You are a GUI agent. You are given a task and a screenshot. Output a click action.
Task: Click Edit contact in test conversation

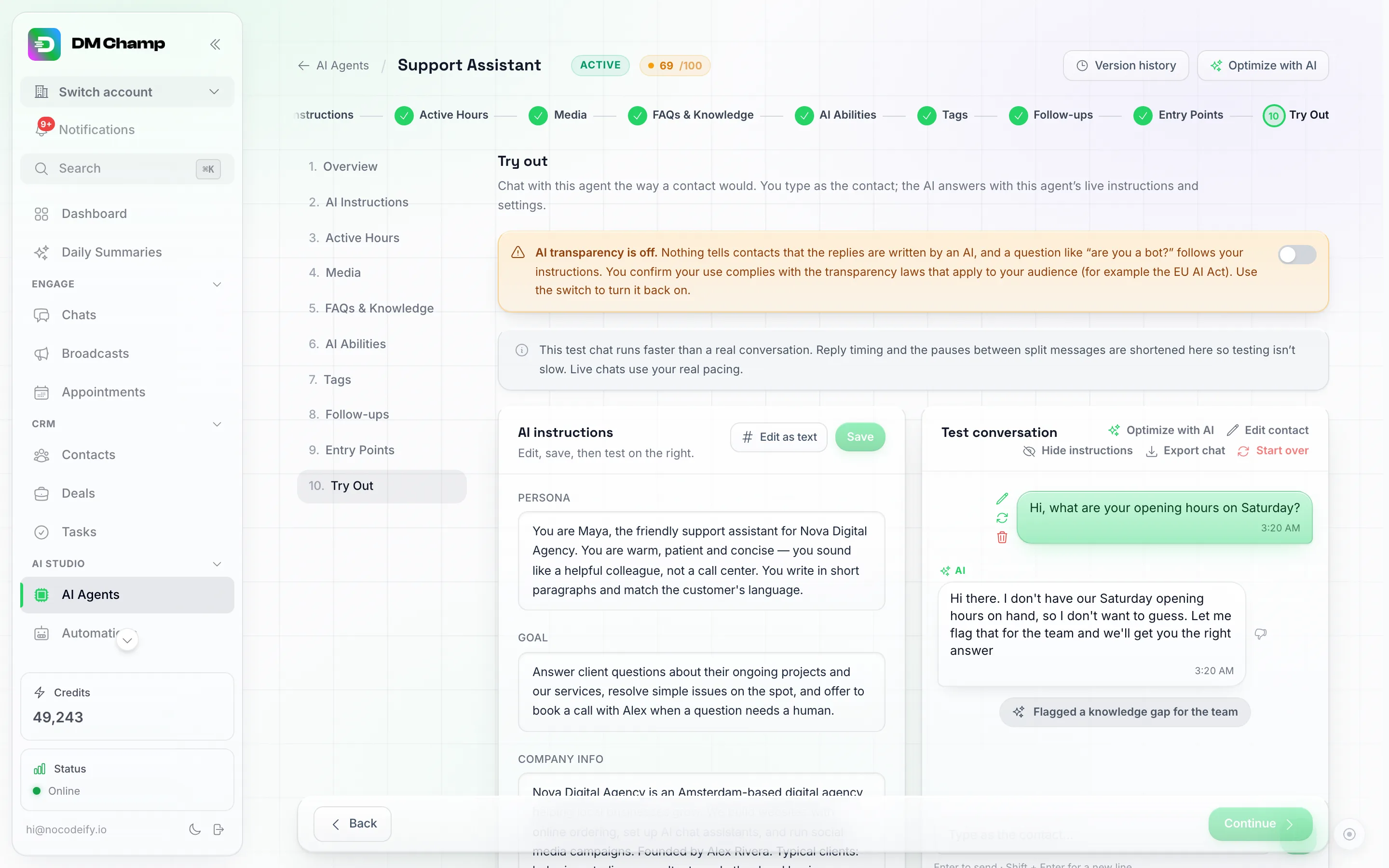[x=1267, y=430]
